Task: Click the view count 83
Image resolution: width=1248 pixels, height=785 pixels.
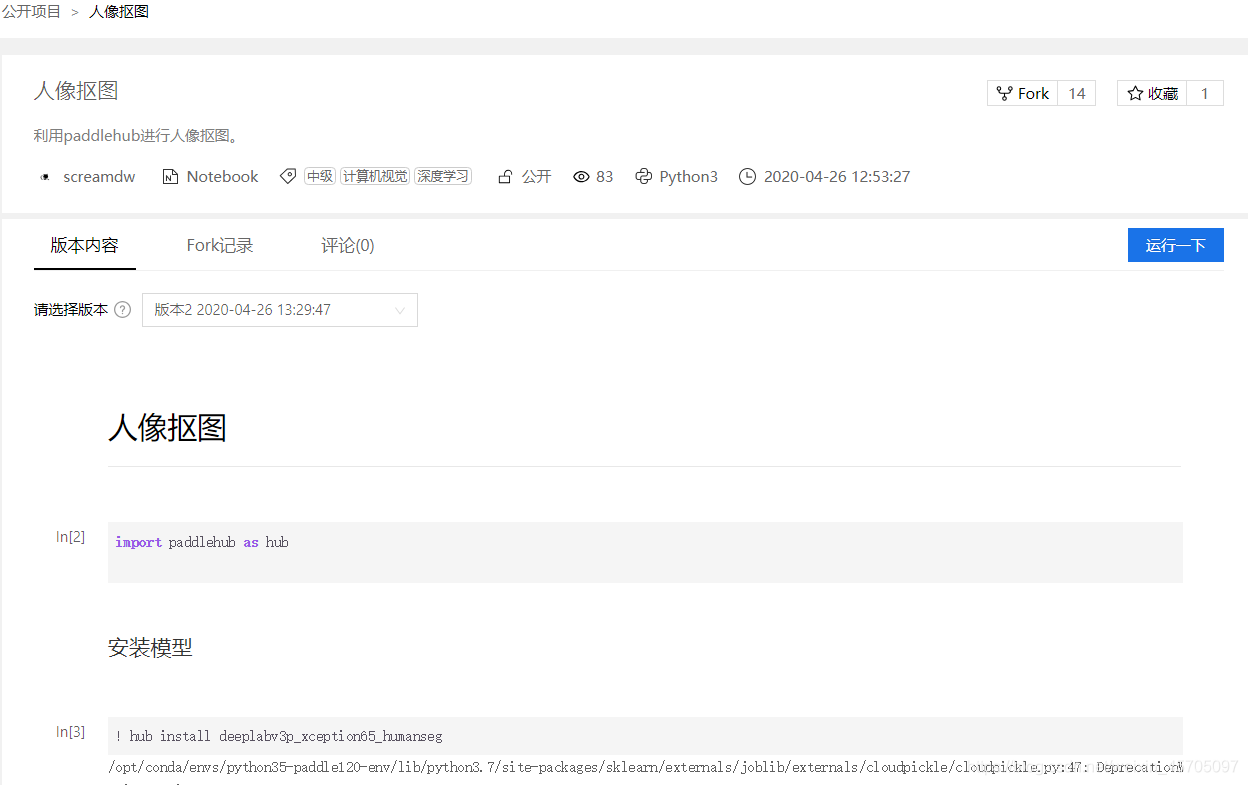Action: (x=604, y=177)
